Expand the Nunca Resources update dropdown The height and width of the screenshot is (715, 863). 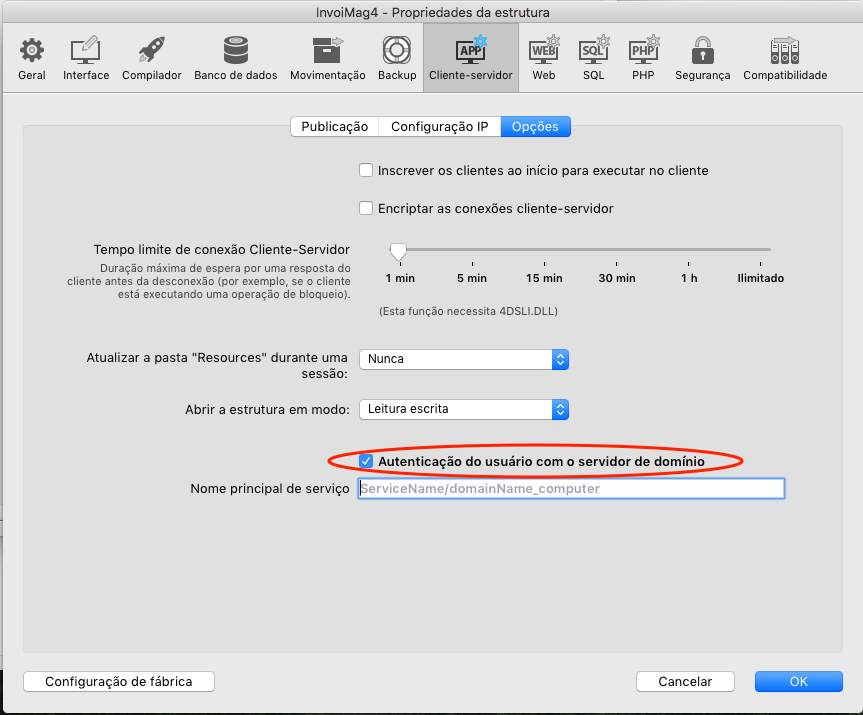coord(464,359)
